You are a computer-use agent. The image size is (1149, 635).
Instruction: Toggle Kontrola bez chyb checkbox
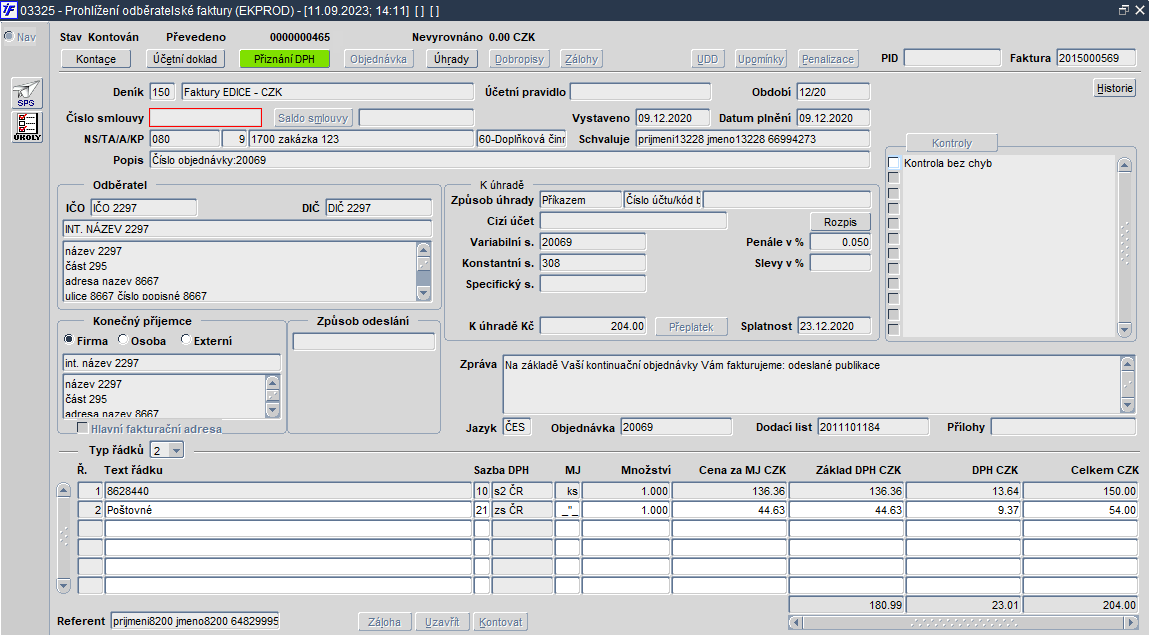click(x=893, y=163)
